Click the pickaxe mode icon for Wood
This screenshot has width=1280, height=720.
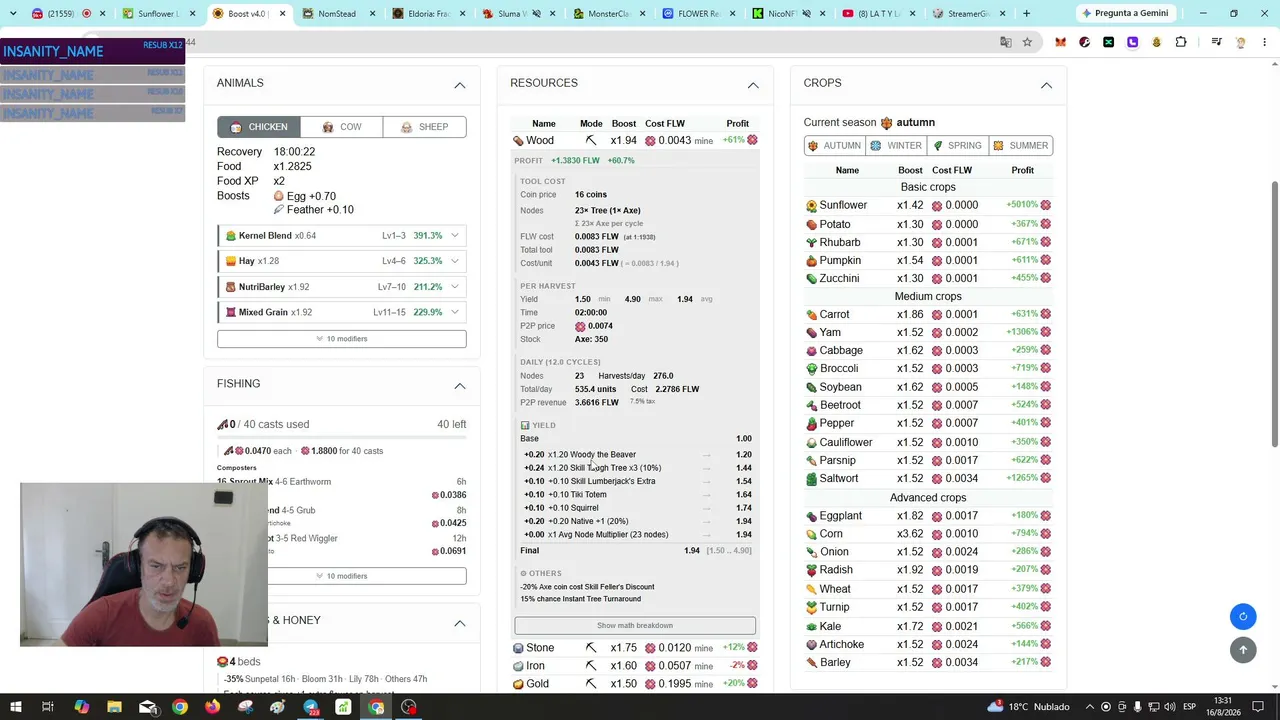(591, 141)
